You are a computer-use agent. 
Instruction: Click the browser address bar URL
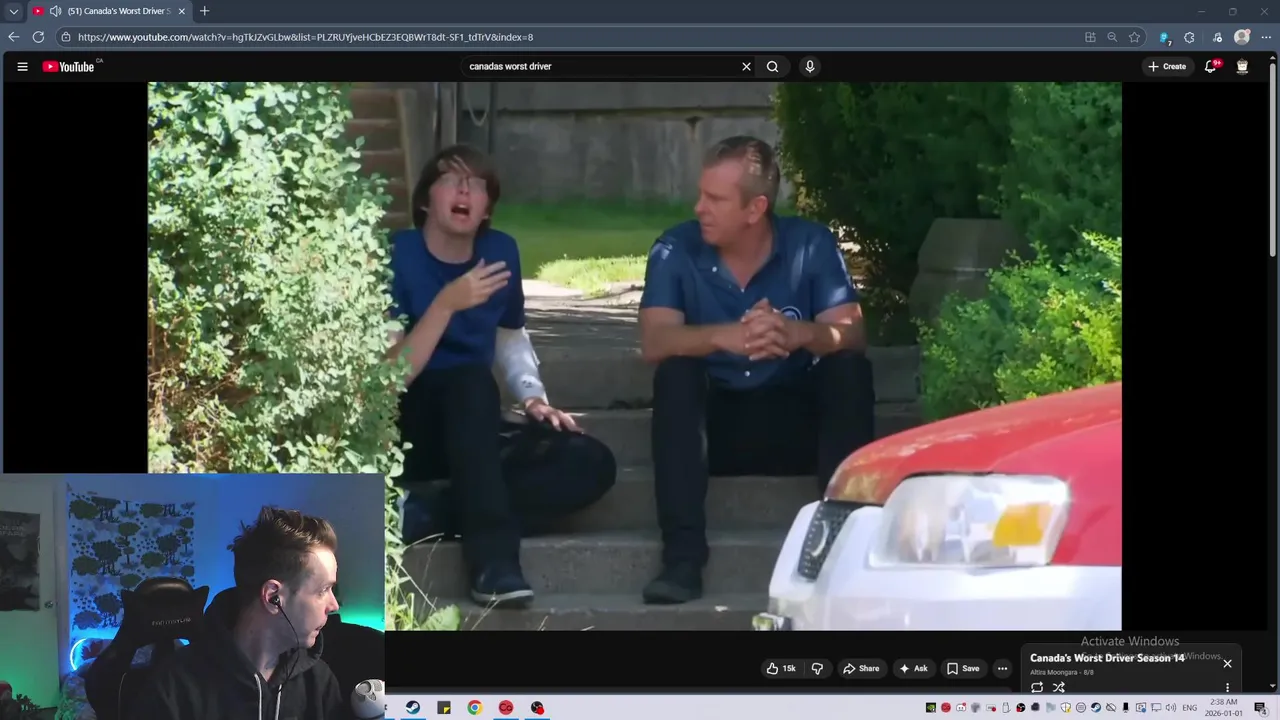(x=305, y=37)
